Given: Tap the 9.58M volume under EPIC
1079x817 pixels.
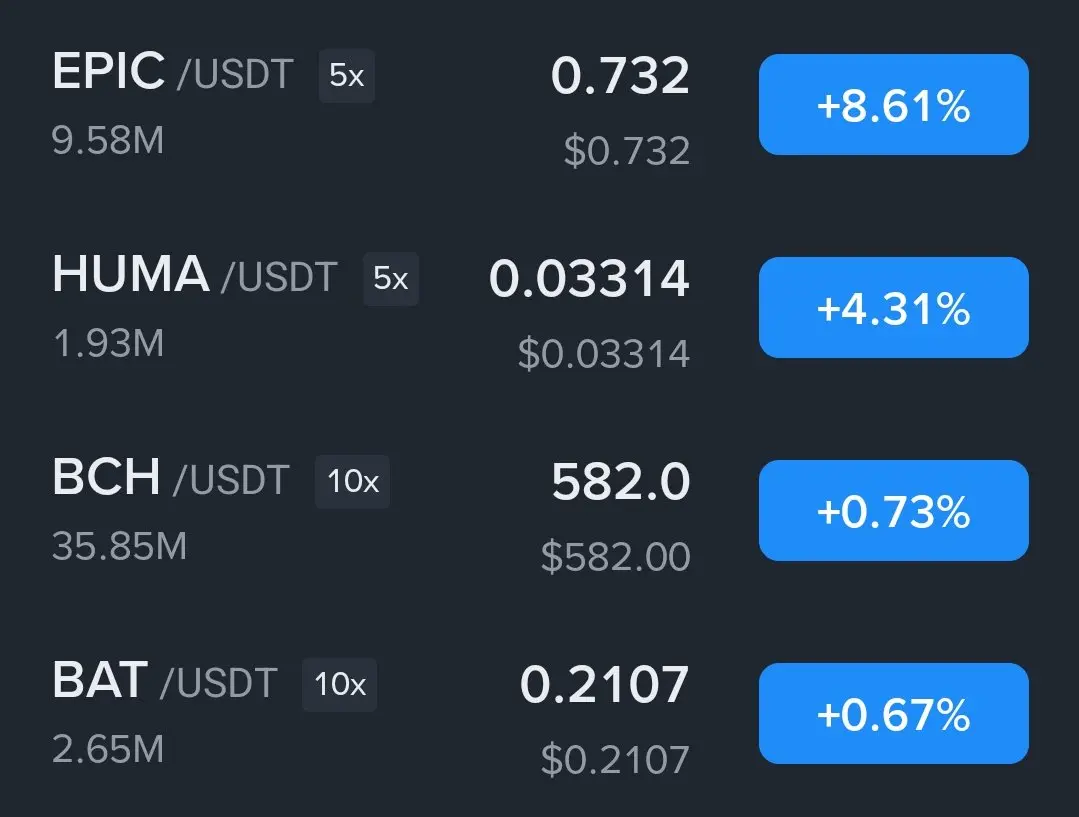Looking at the screenshot, I should click(108, 141).
